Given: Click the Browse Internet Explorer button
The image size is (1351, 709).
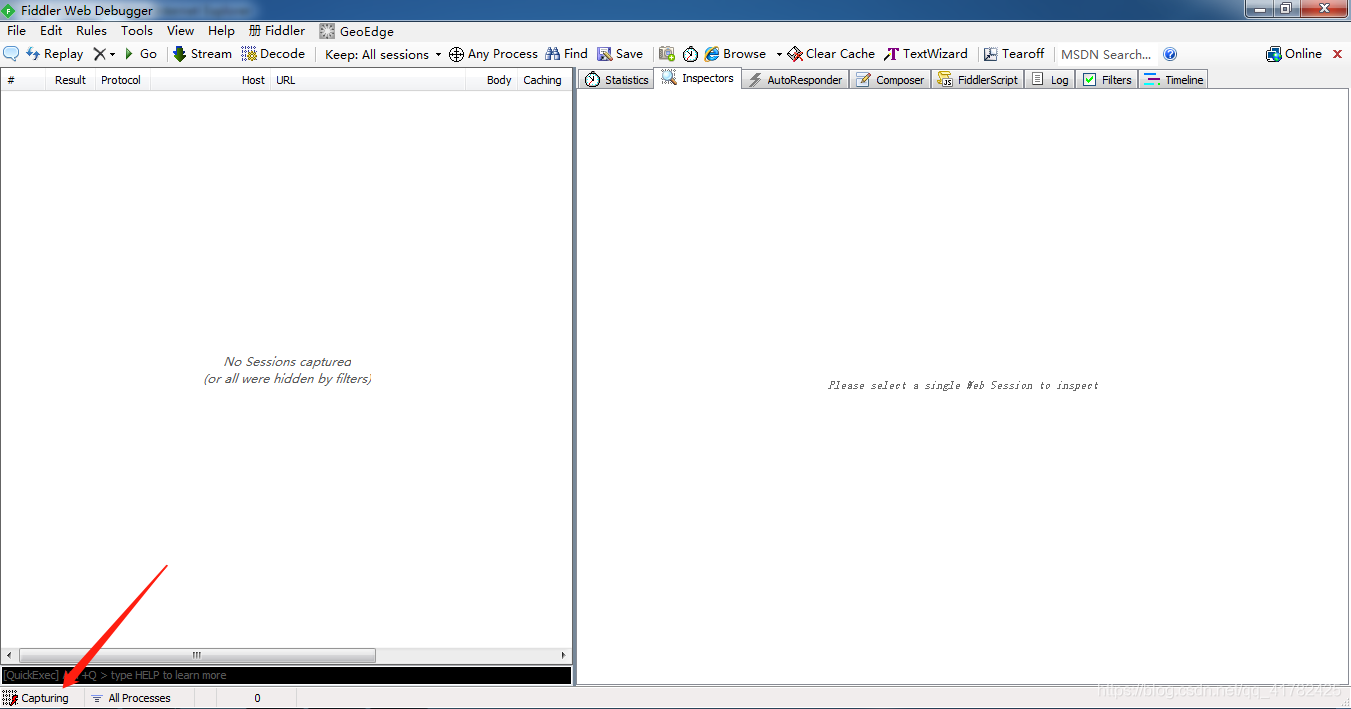Looking at the screenshot, I should (x=735, y=54).
